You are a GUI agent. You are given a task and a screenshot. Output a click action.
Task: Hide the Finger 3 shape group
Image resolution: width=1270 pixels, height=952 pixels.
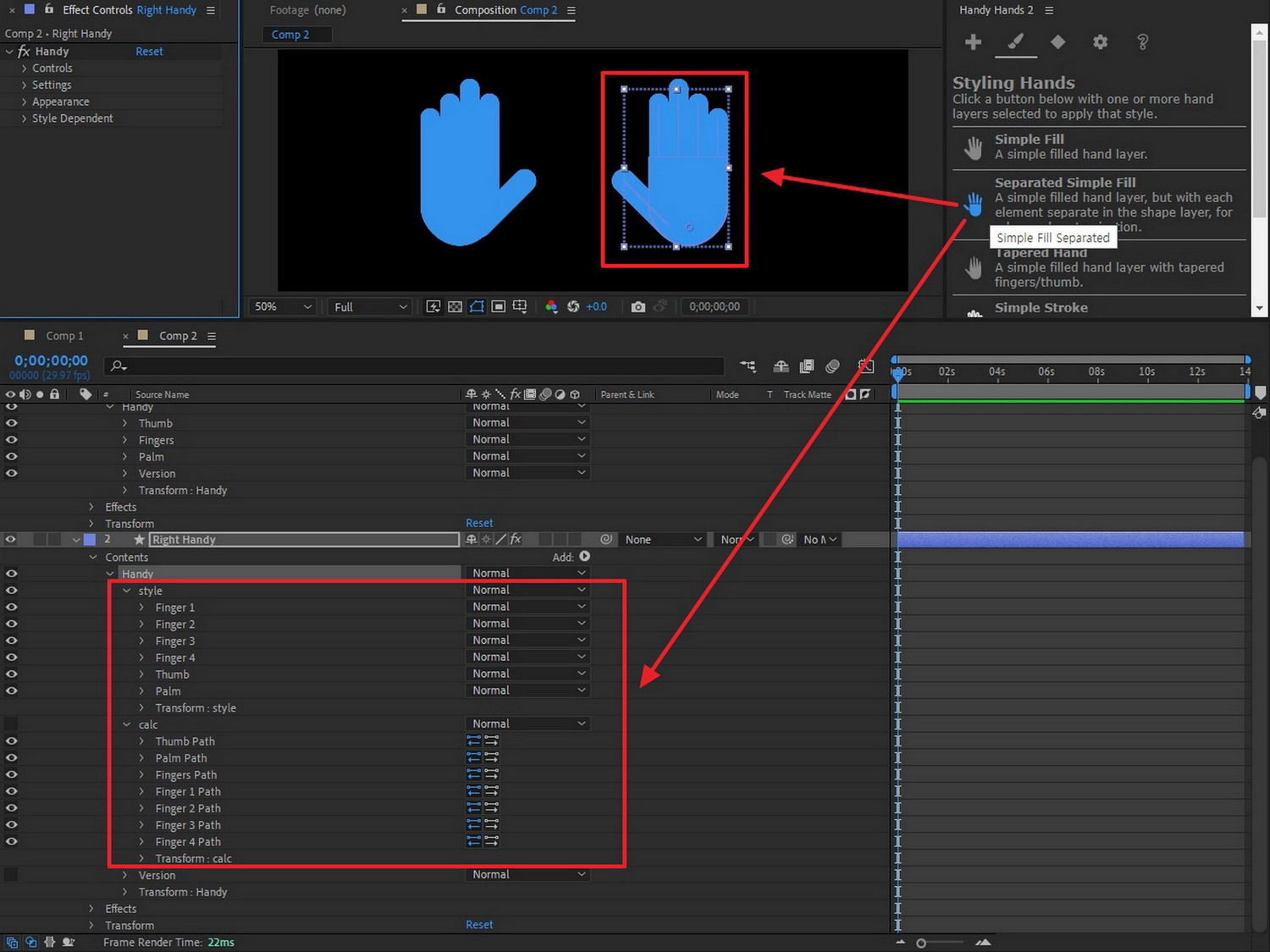[11, 641]
